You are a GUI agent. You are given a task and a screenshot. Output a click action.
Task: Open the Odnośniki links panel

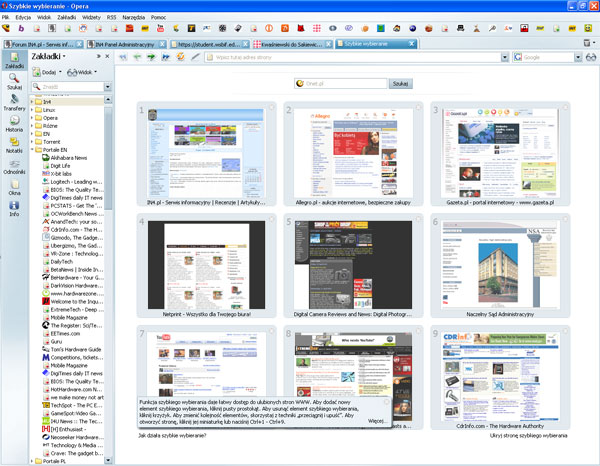pyautogui.click(x=14, y=166)
